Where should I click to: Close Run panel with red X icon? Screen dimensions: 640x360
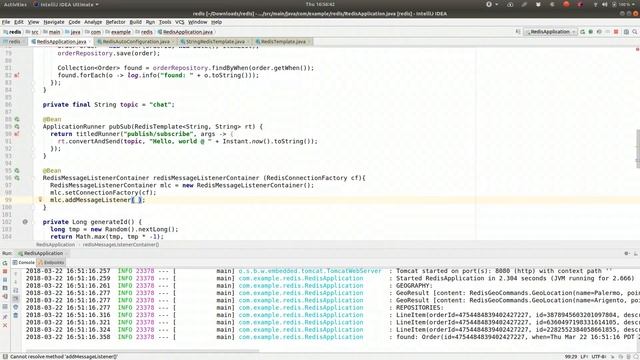coord(5,325)
